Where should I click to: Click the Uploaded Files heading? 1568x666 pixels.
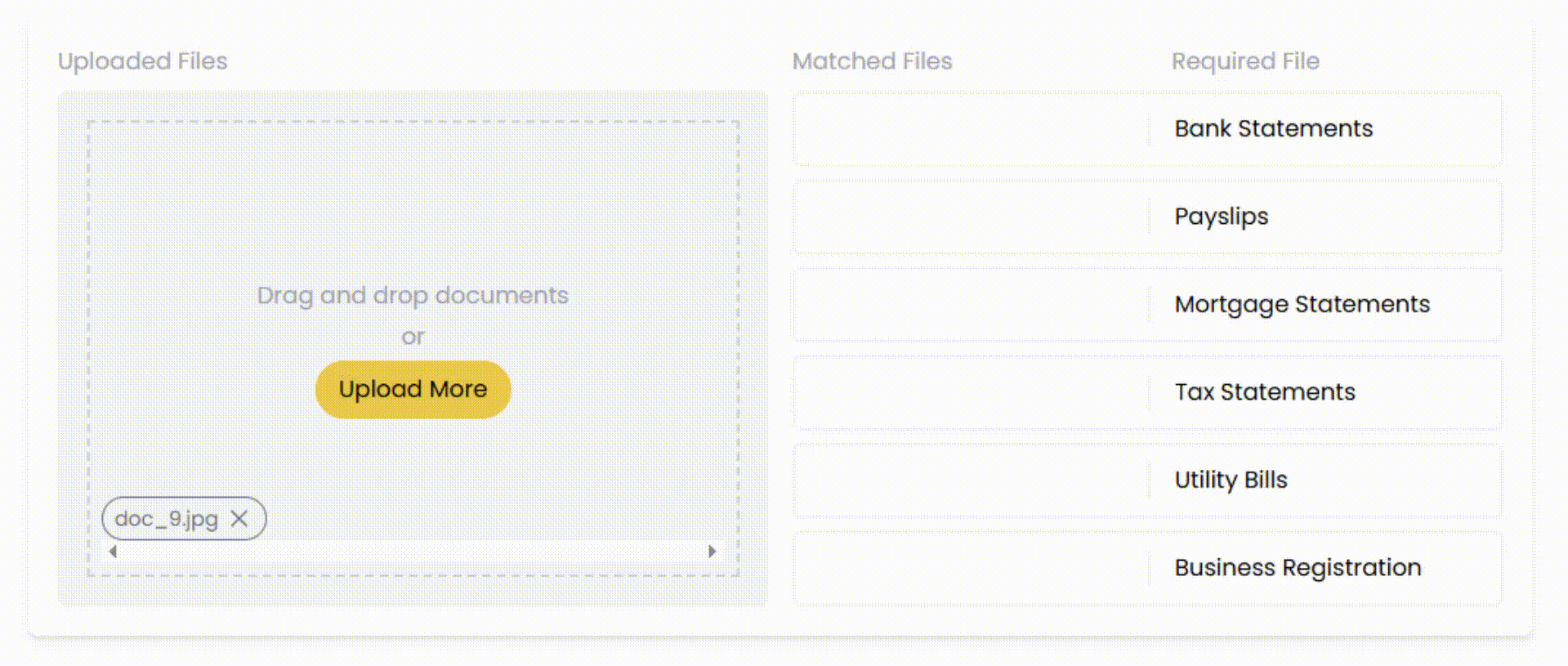[142, 61]
